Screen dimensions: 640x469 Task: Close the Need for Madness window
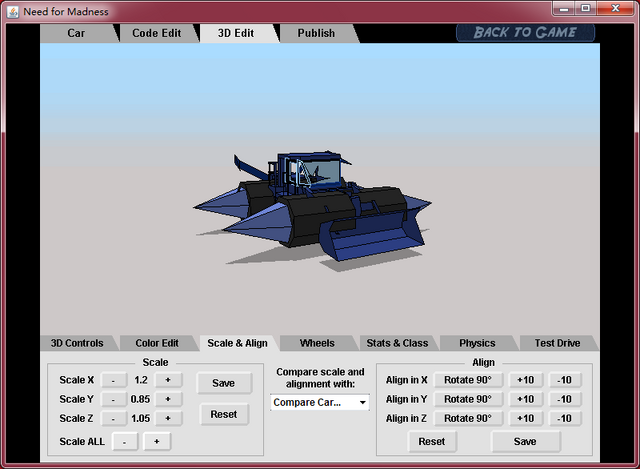[616, 8]
